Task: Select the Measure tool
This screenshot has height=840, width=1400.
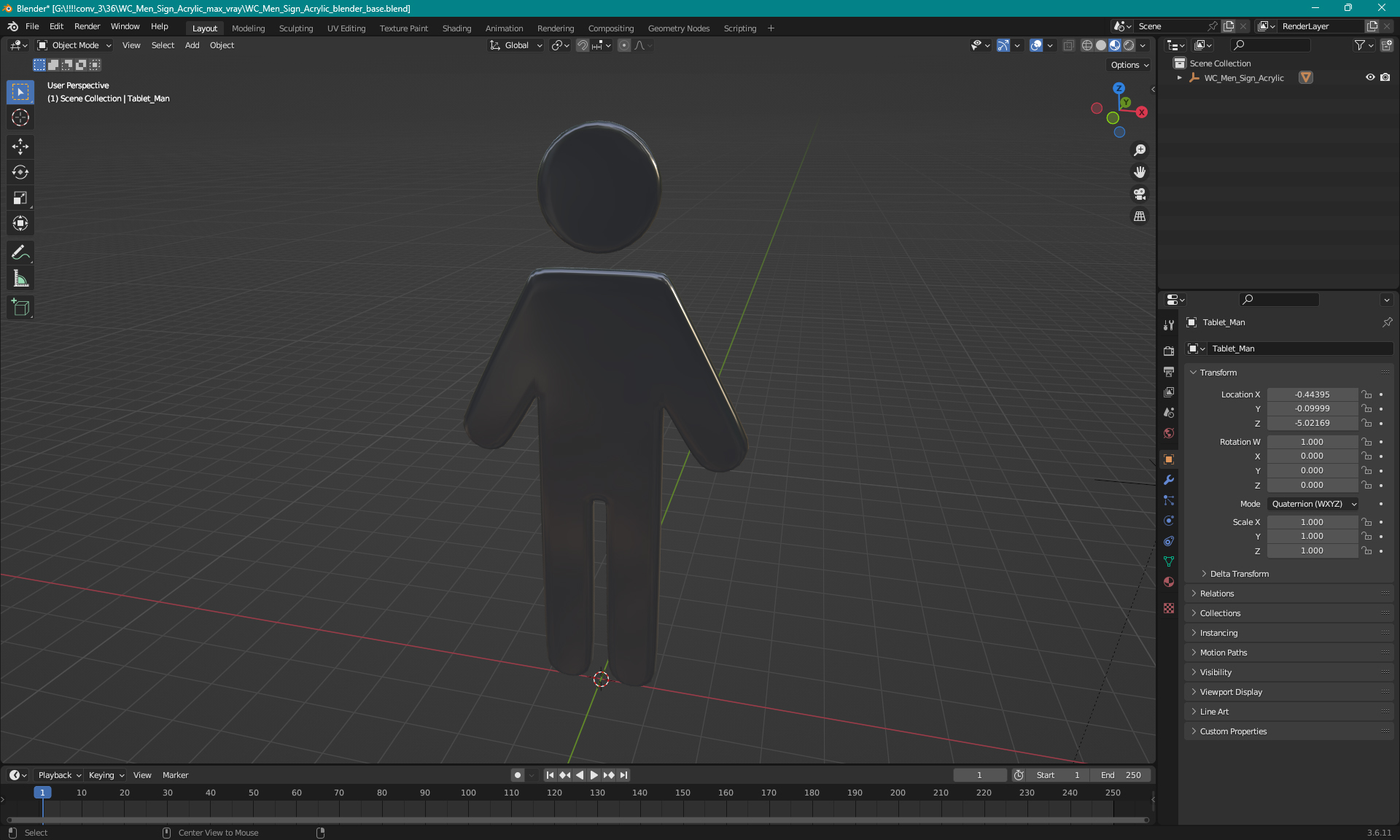Action: [20, 279]
